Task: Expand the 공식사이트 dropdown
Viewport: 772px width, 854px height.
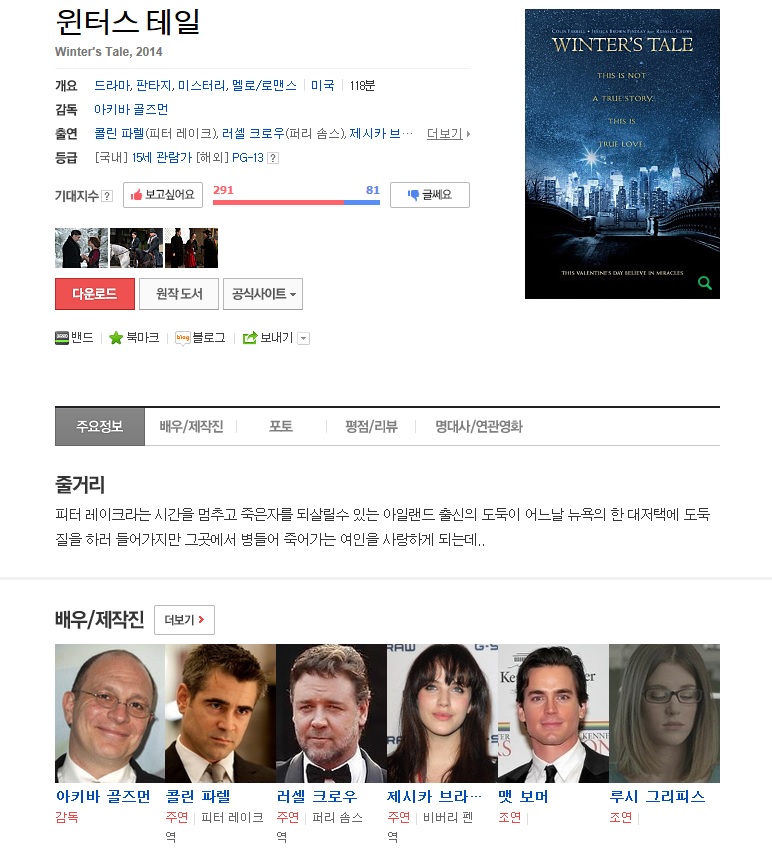Action: tap(263, 294)
